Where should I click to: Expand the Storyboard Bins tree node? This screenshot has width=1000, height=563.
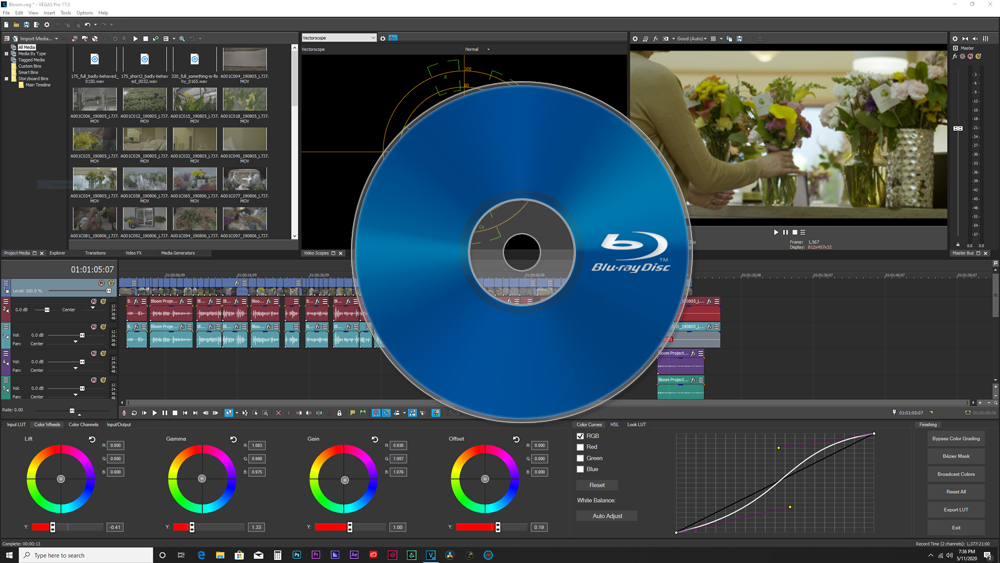6,78
